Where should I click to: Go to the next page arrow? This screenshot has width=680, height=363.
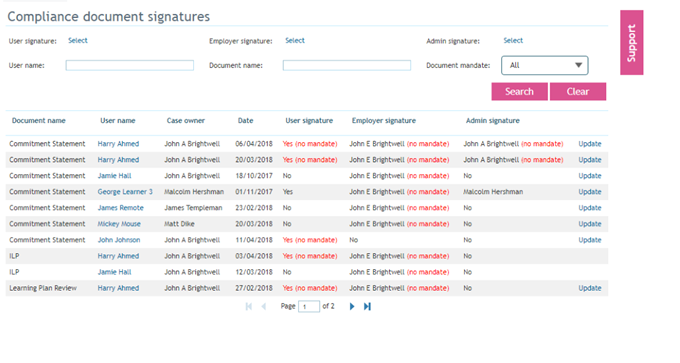tap(352, 307)
